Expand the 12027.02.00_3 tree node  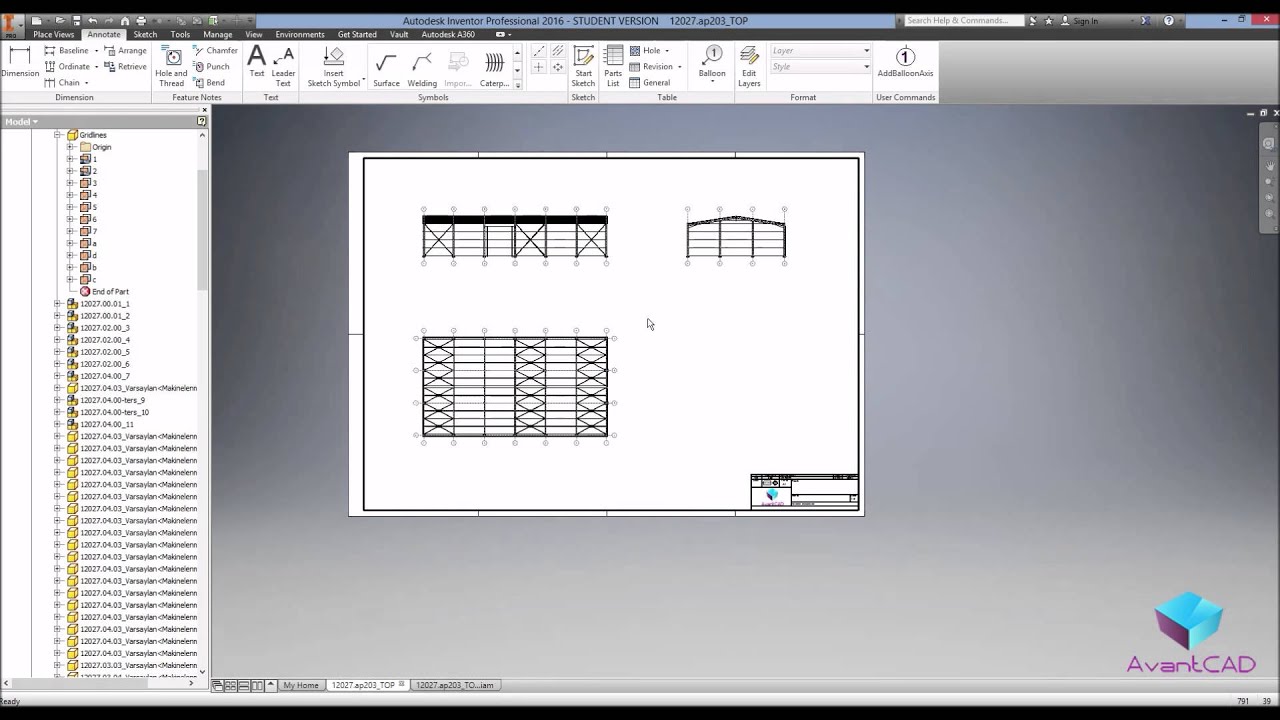coord(58,328)
